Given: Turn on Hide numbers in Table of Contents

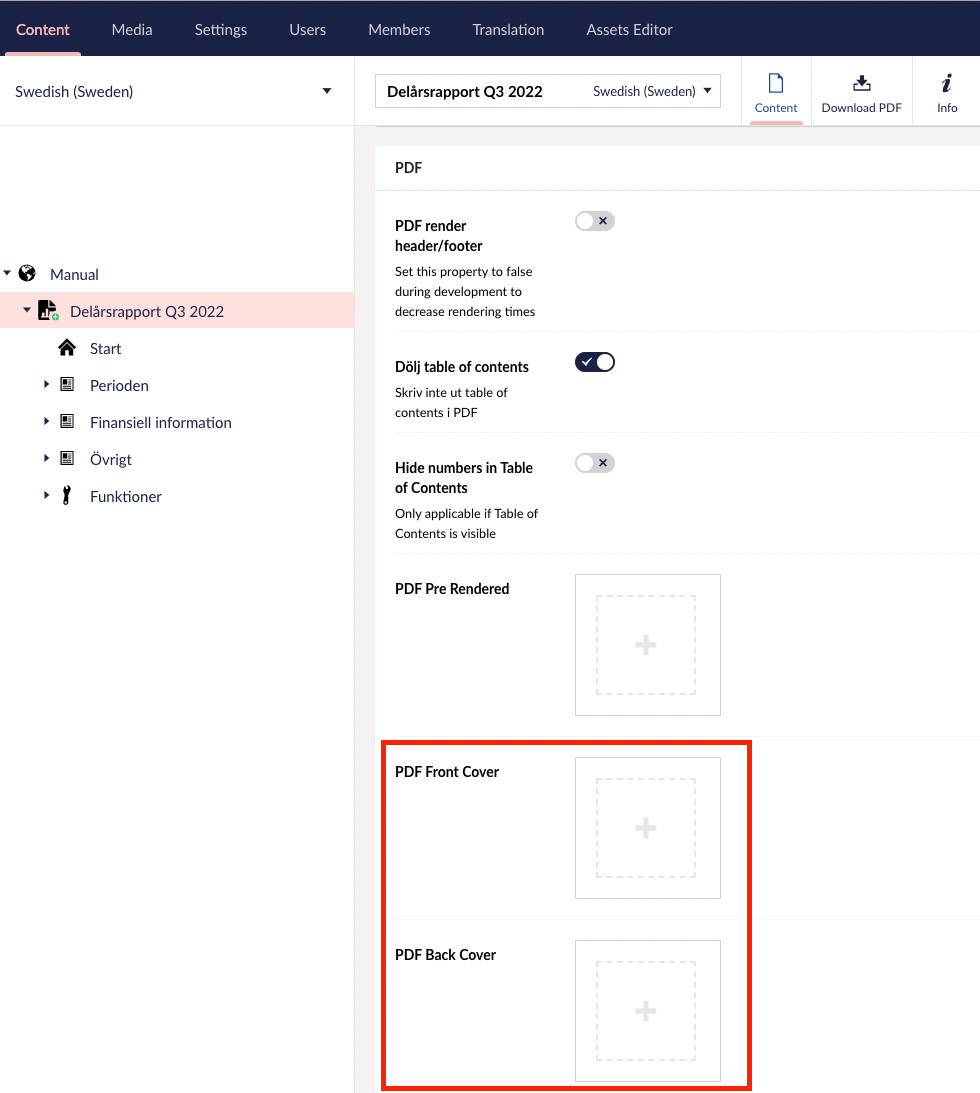Looking at the screenshot, I should point(594,463).
